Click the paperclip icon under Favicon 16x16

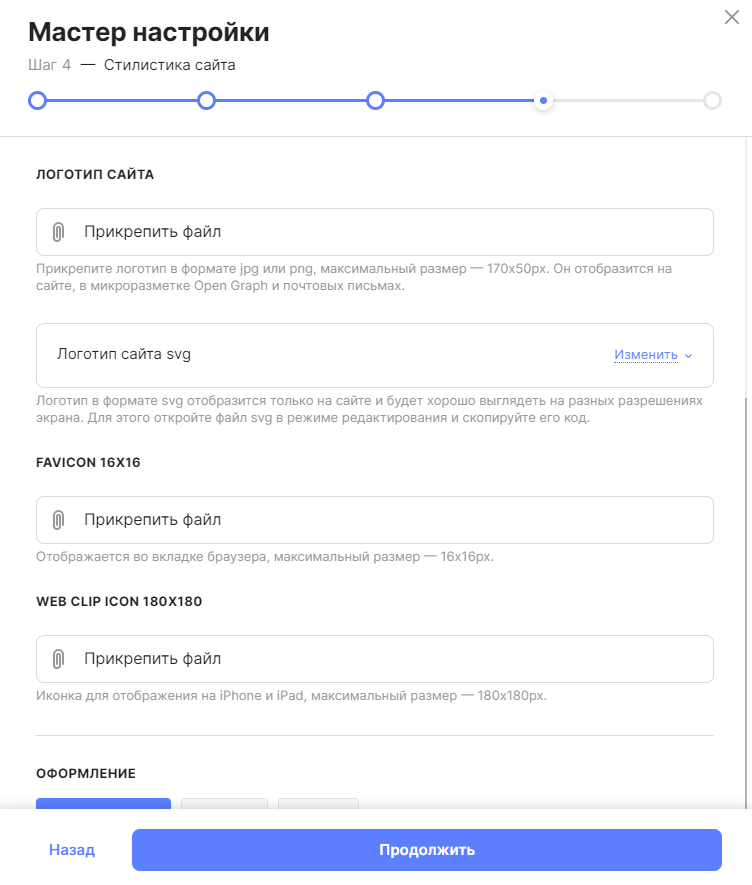58,520
